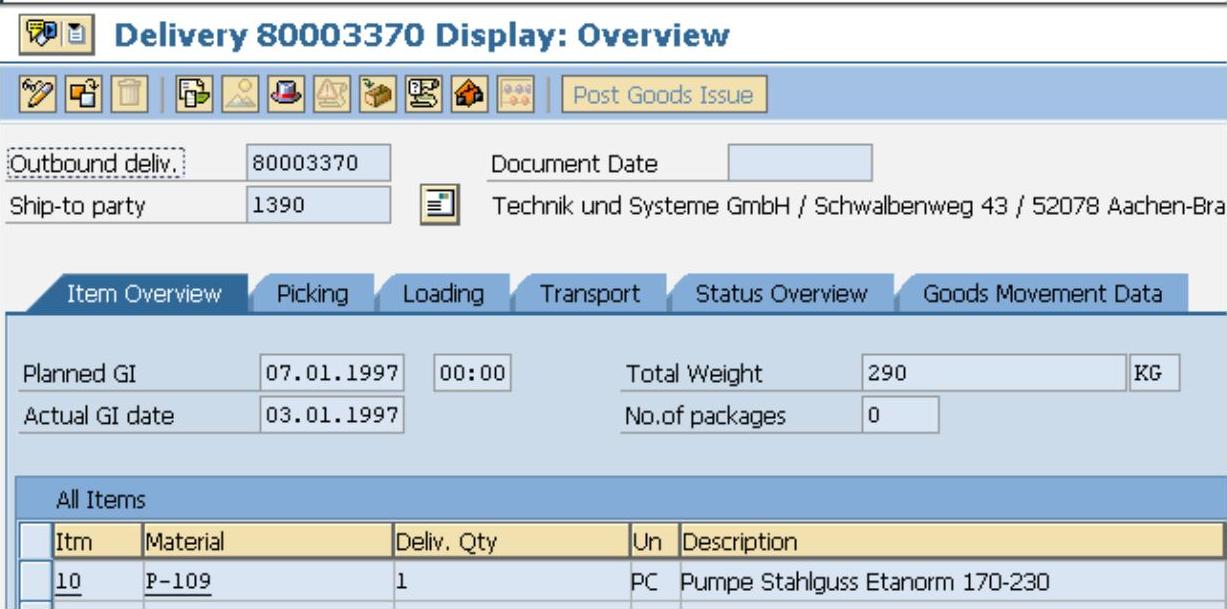Click the Actual GI date field 03.01.1997
The image size is (1227, 609).
click(x=332, y=415)
